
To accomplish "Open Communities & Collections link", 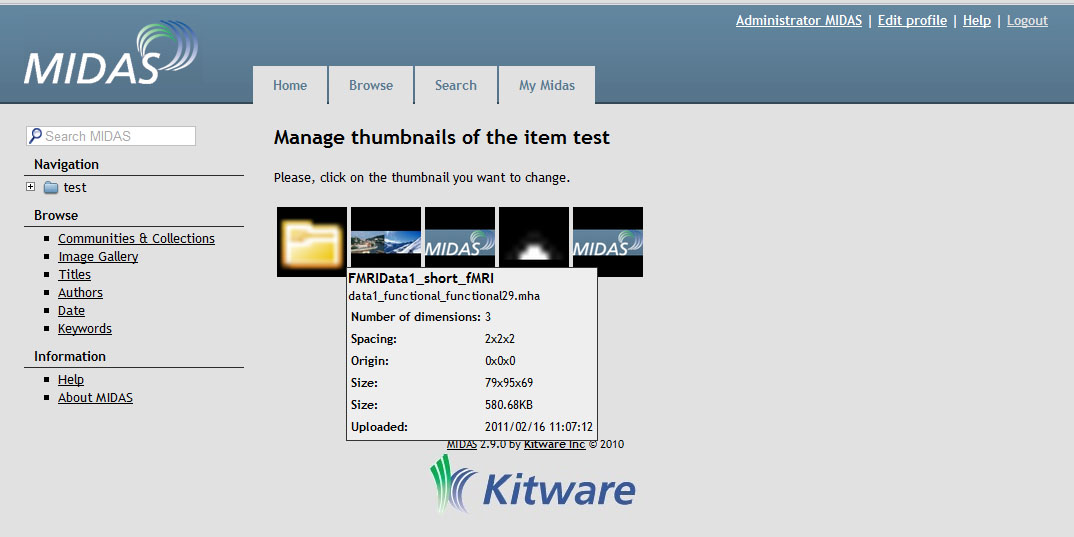I will 136,239.
